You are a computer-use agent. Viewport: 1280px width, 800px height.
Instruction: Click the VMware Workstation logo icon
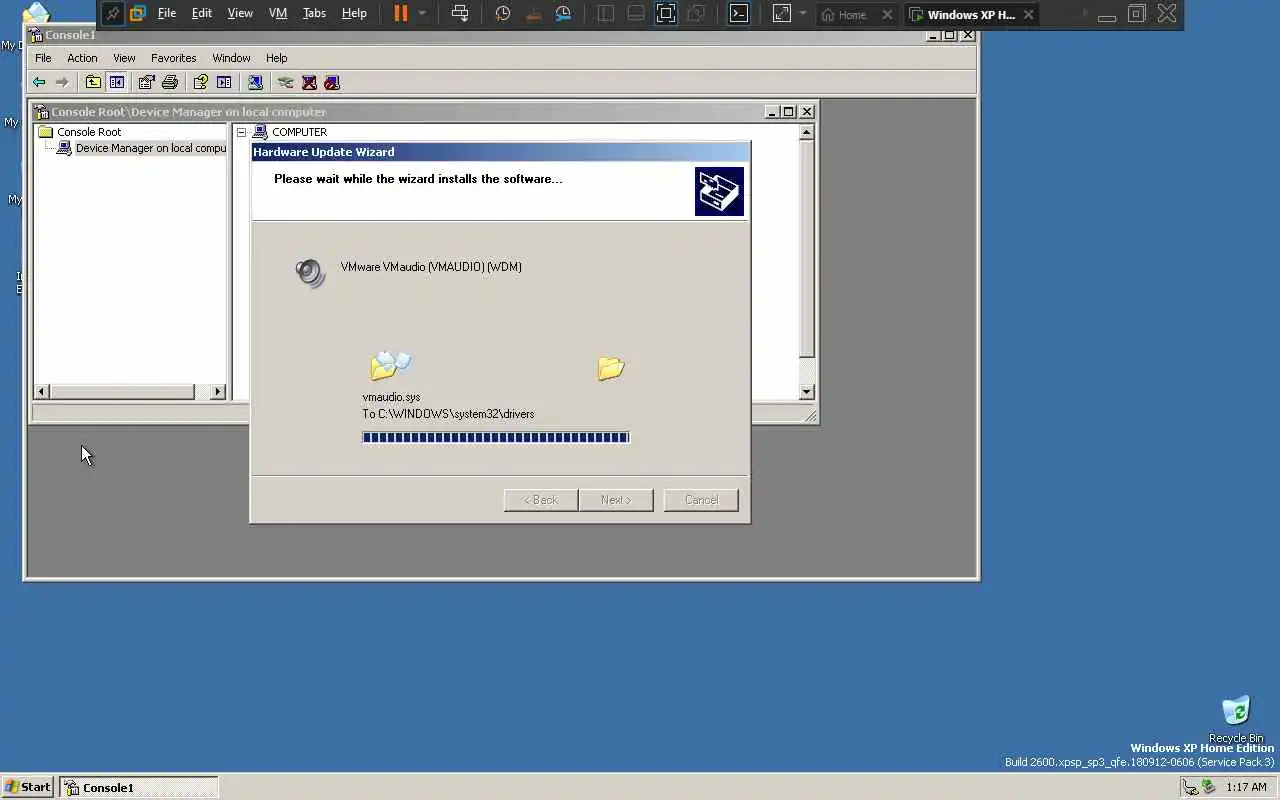coord(138,14)
